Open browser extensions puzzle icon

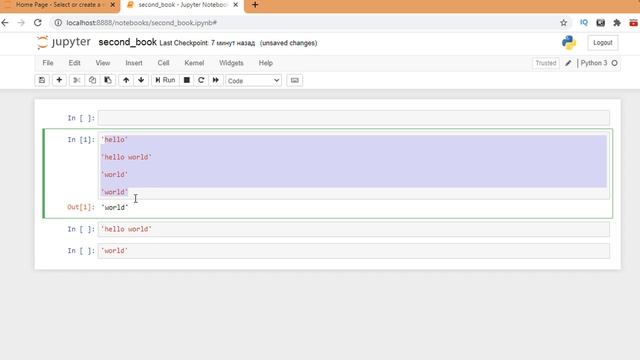[x=617, y=23]
